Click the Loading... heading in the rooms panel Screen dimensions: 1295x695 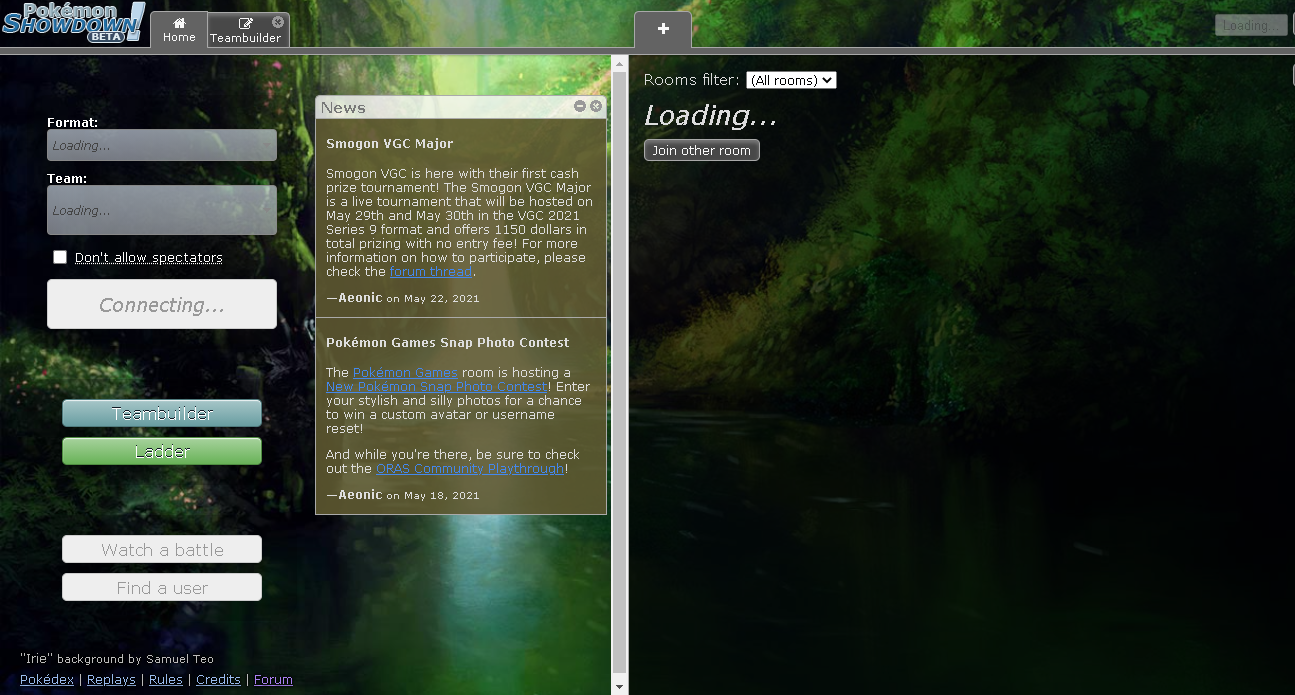710,115
